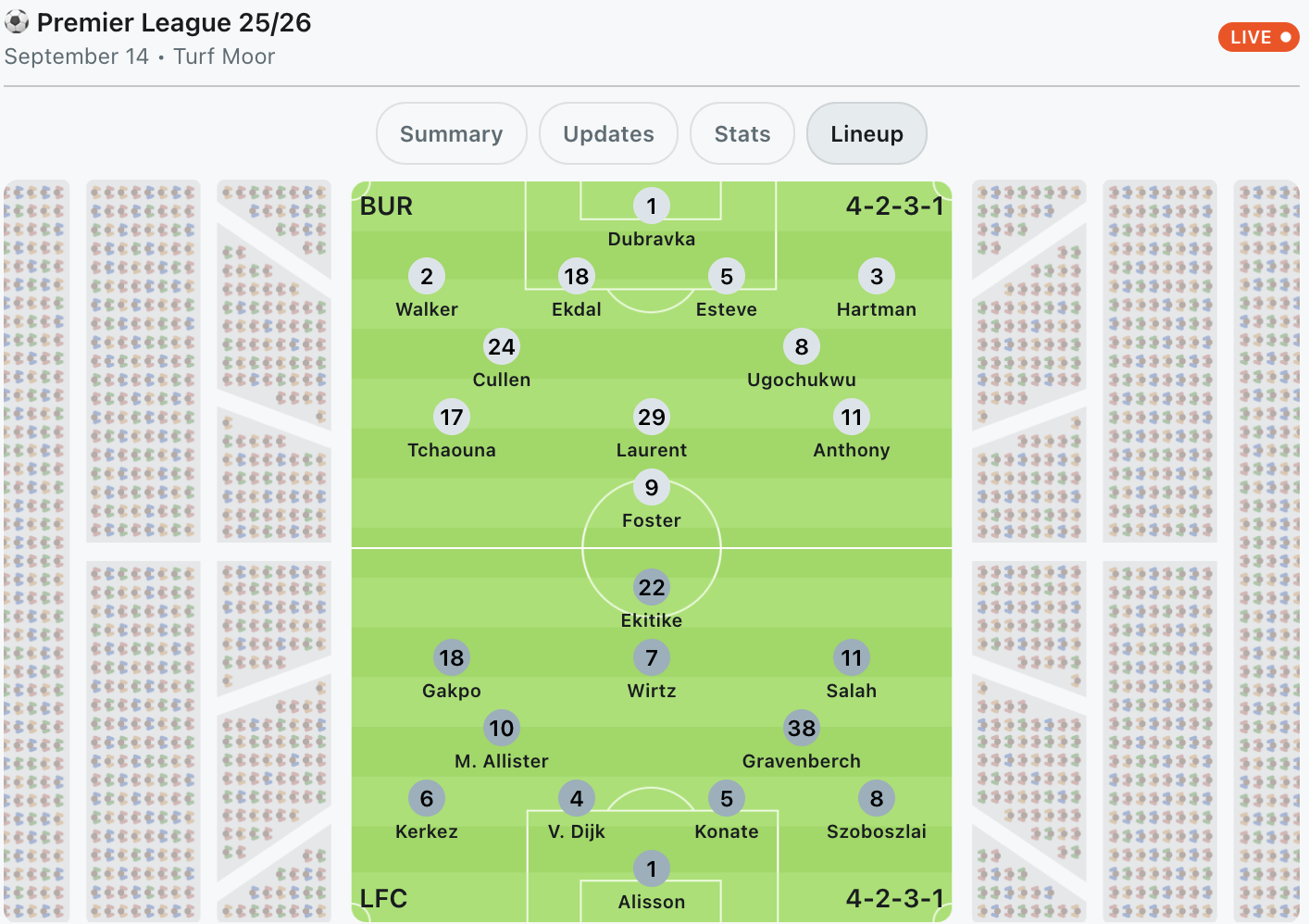
Task: Click Salah's number 11 badge
Action: coord(852,657)
